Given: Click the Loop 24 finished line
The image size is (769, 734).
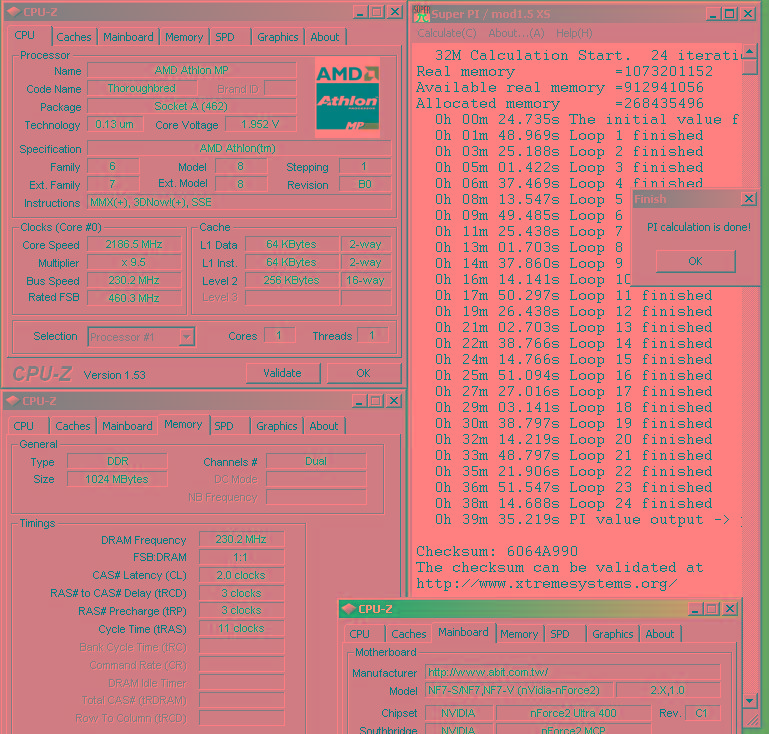Looking at the screenshot, I should [573, 504].
